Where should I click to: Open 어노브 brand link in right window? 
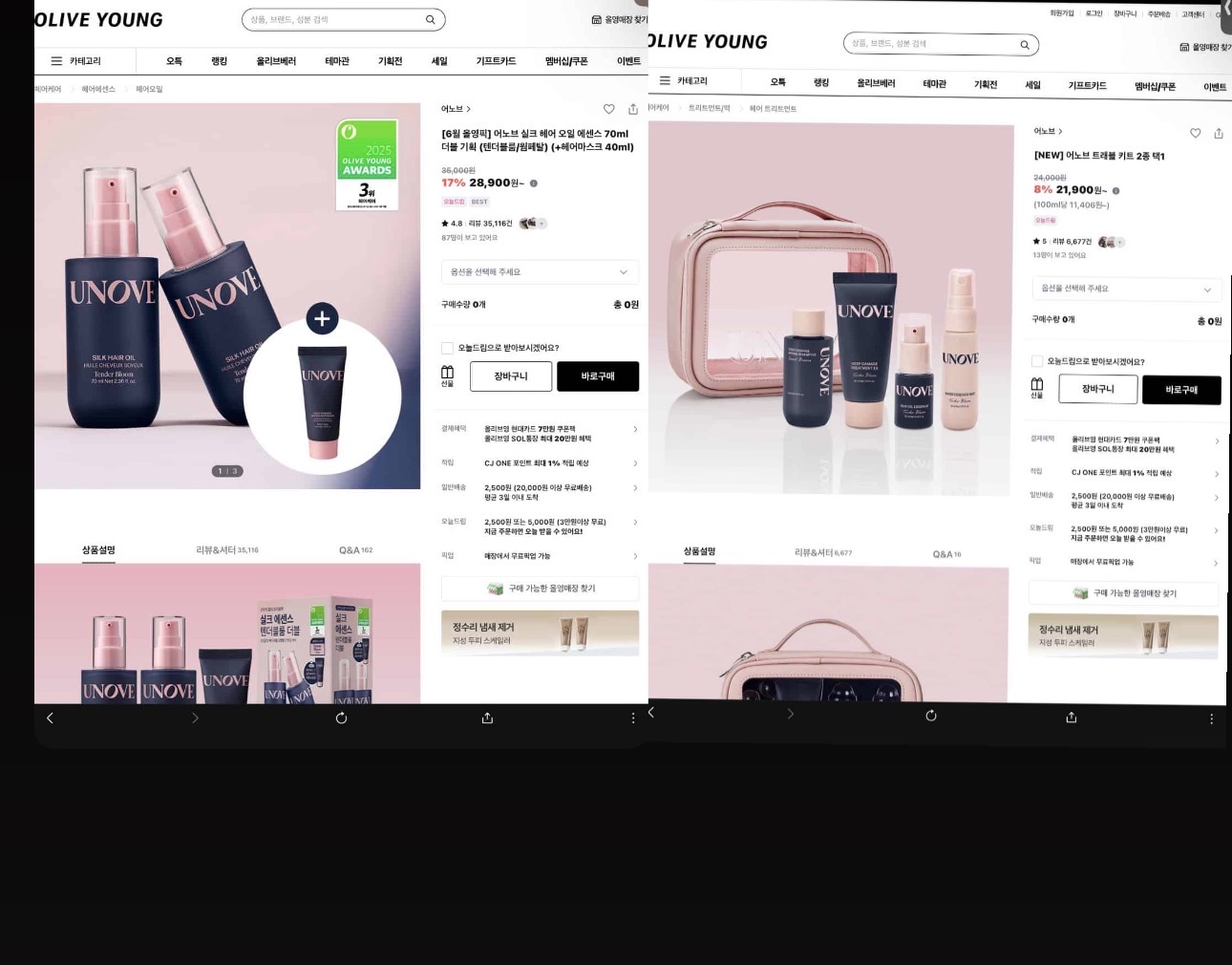(x=1048, y=131)
